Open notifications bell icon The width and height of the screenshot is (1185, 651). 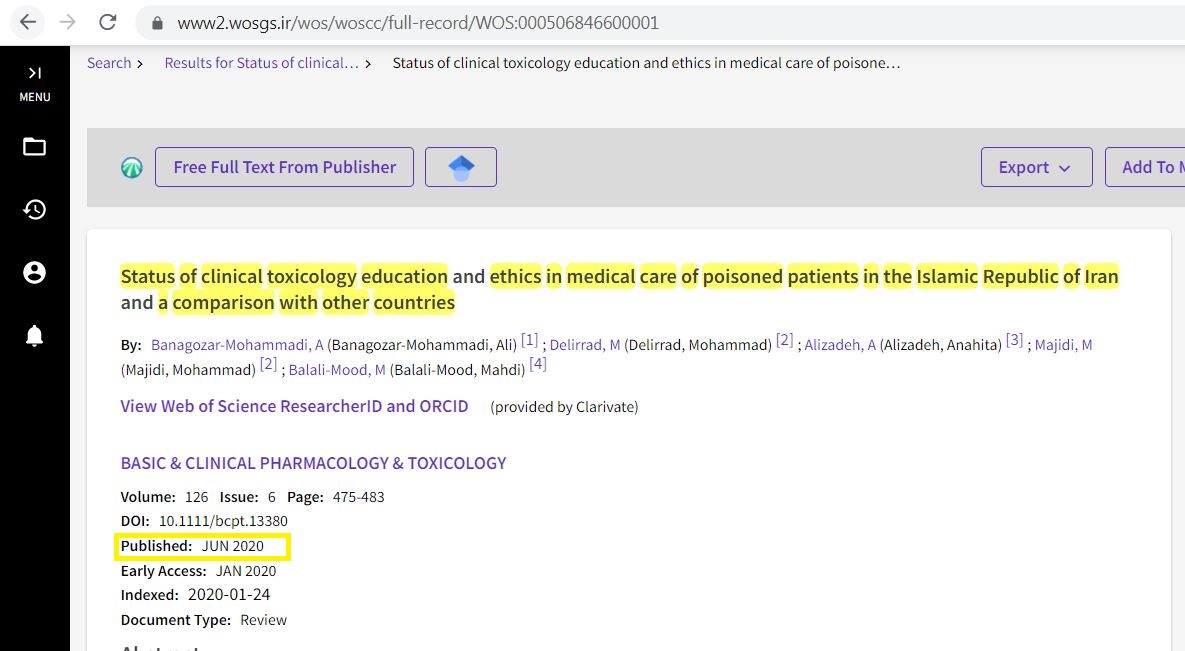35,336
